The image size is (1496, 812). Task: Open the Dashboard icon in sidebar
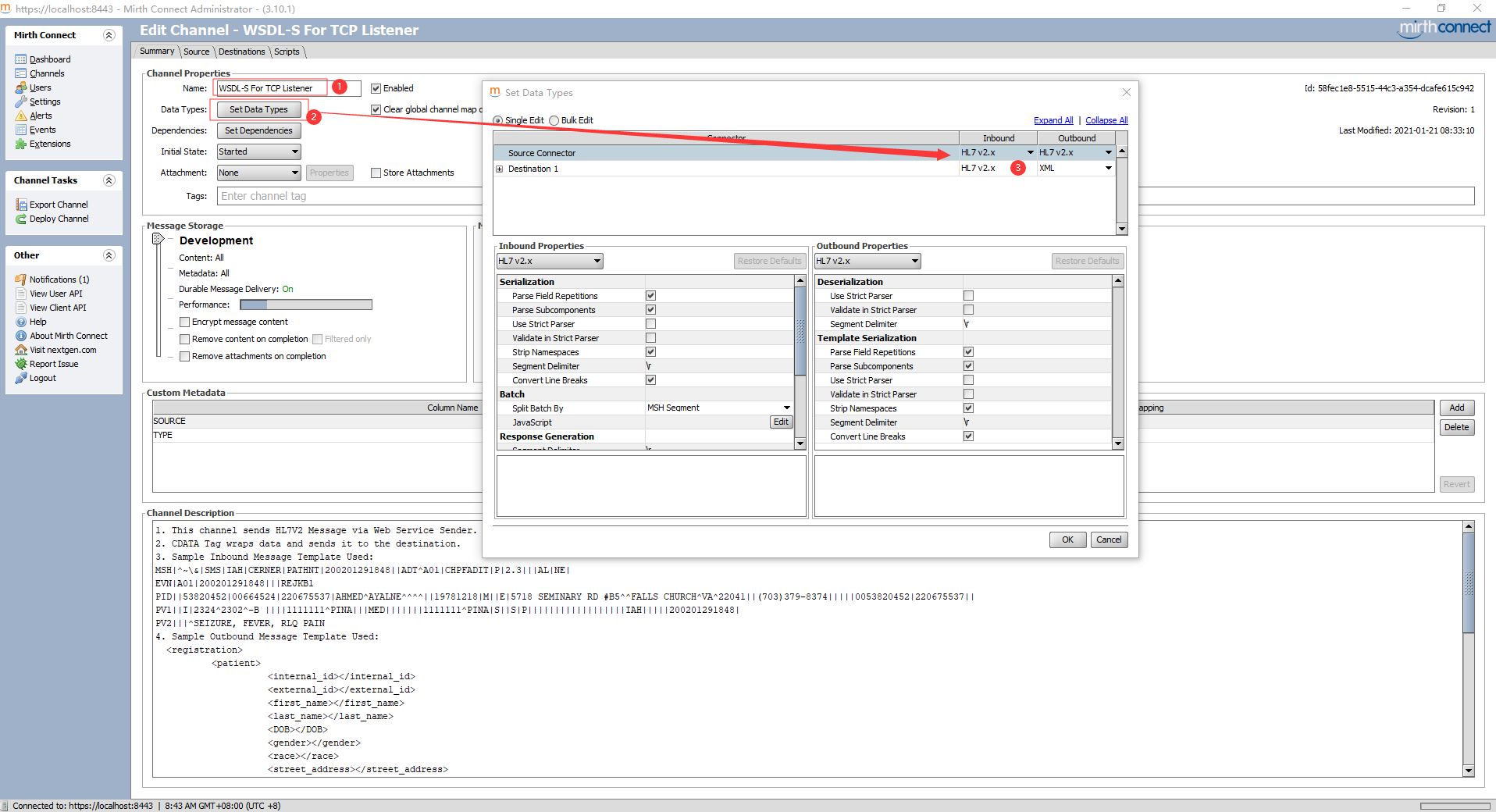point(21,59)
